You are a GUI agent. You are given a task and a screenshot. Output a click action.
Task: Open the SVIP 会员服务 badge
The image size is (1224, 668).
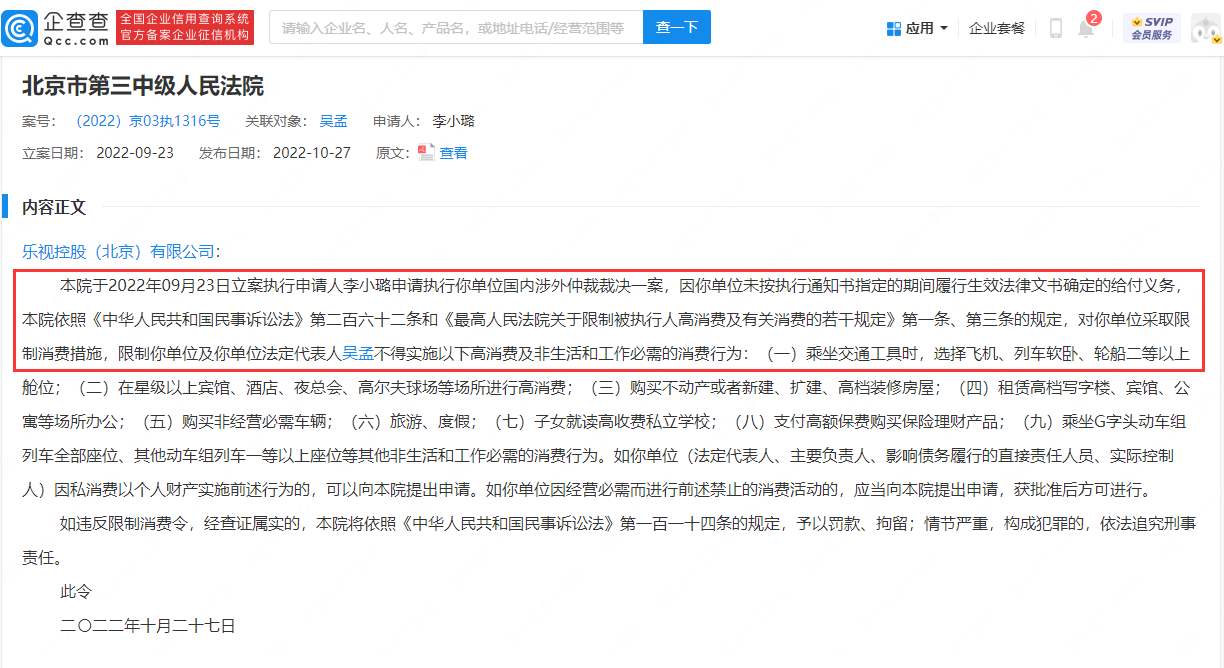(x=1151, y=28)
